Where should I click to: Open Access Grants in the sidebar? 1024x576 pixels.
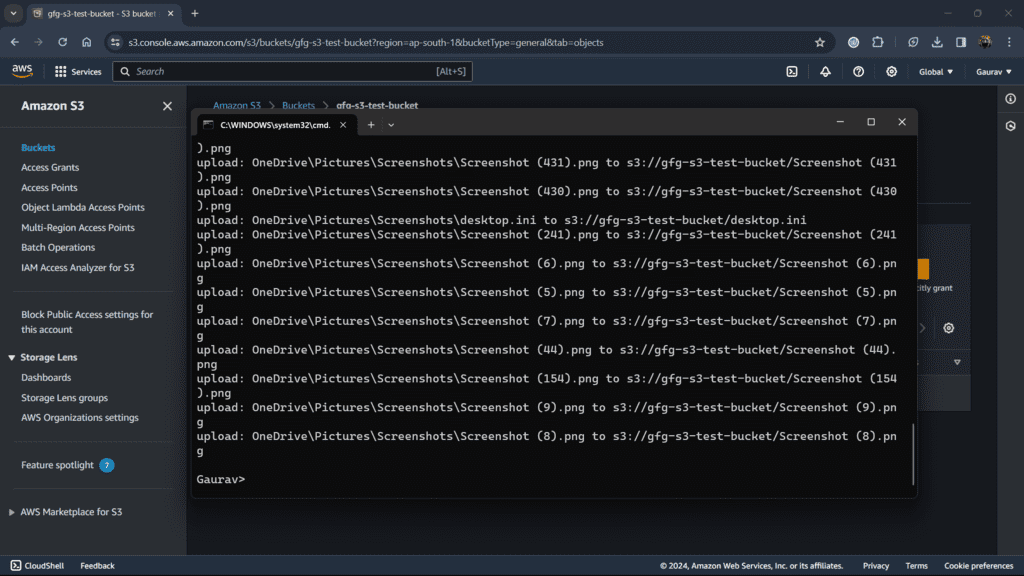click(50, 167)
